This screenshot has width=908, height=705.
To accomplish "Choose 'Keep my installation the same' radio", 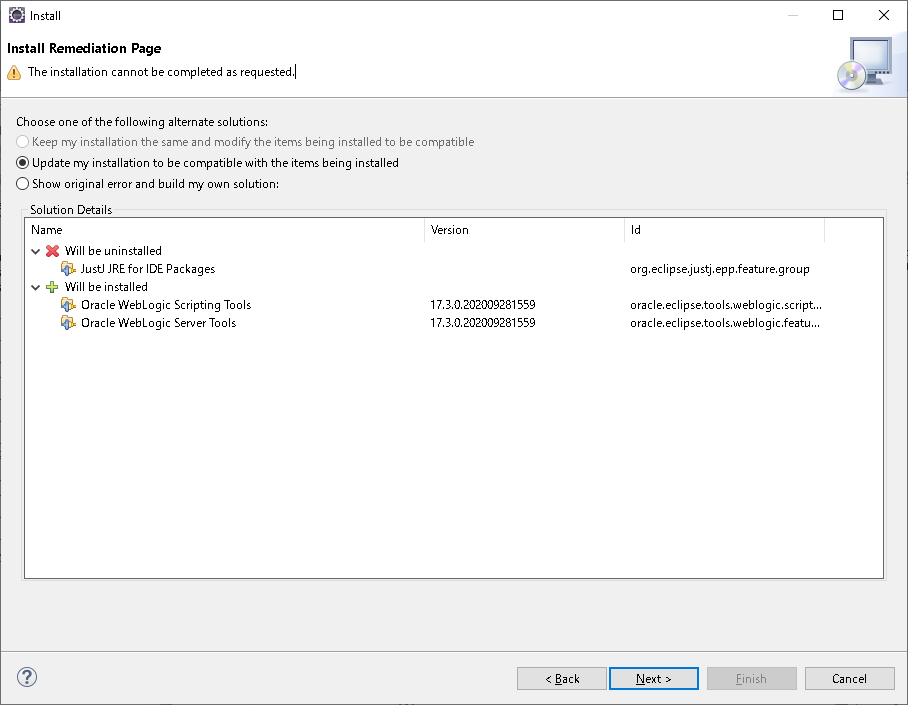I will click(x=23, y=142).
